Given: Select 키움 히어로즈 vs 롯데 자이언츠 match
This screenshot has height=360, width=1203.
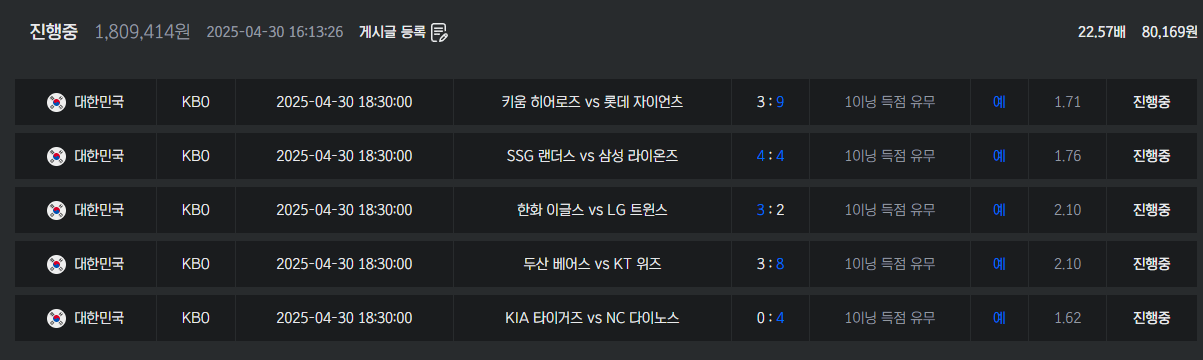Looking at the screenshot, I should (593, 102).
